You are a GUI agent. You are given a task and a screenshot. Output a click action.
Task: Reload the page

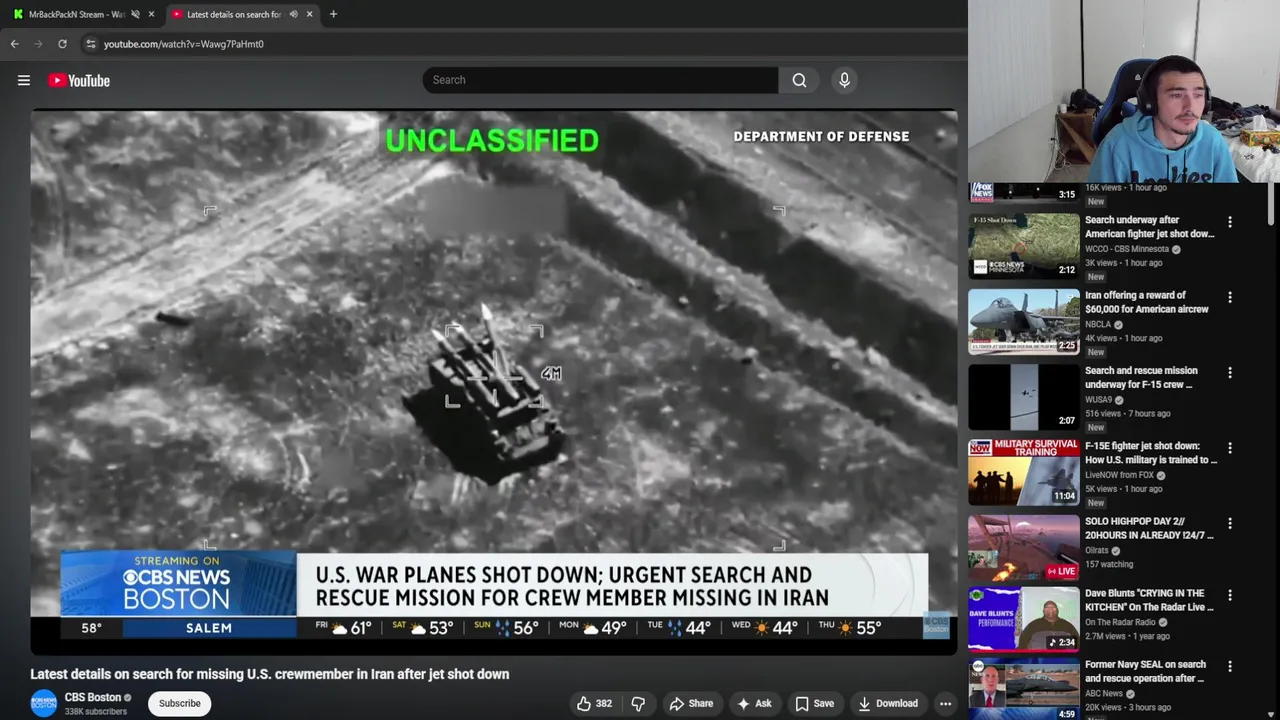point(62,44)
